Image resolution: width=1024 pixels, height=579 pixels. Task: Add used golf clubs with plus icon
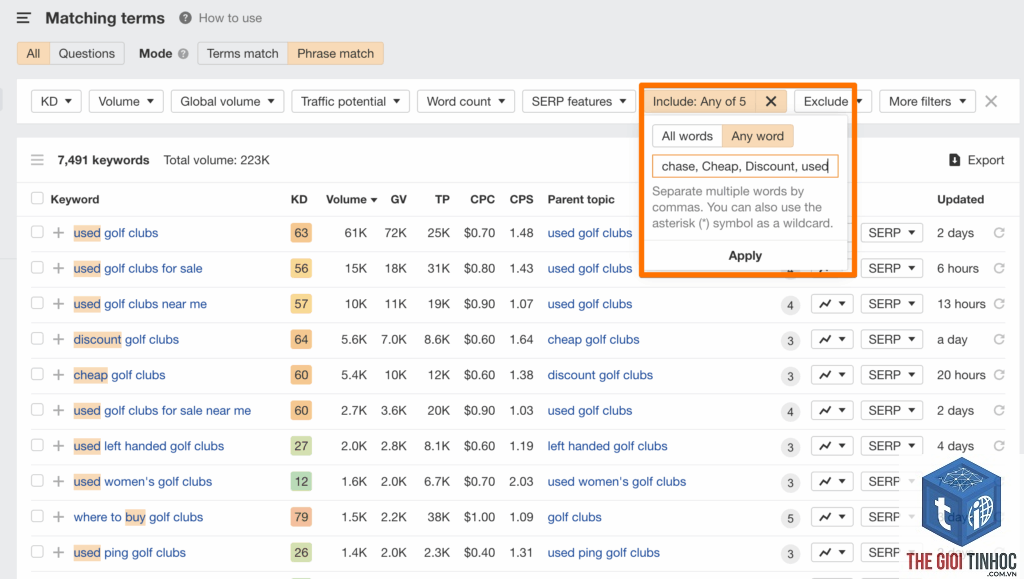59,233
